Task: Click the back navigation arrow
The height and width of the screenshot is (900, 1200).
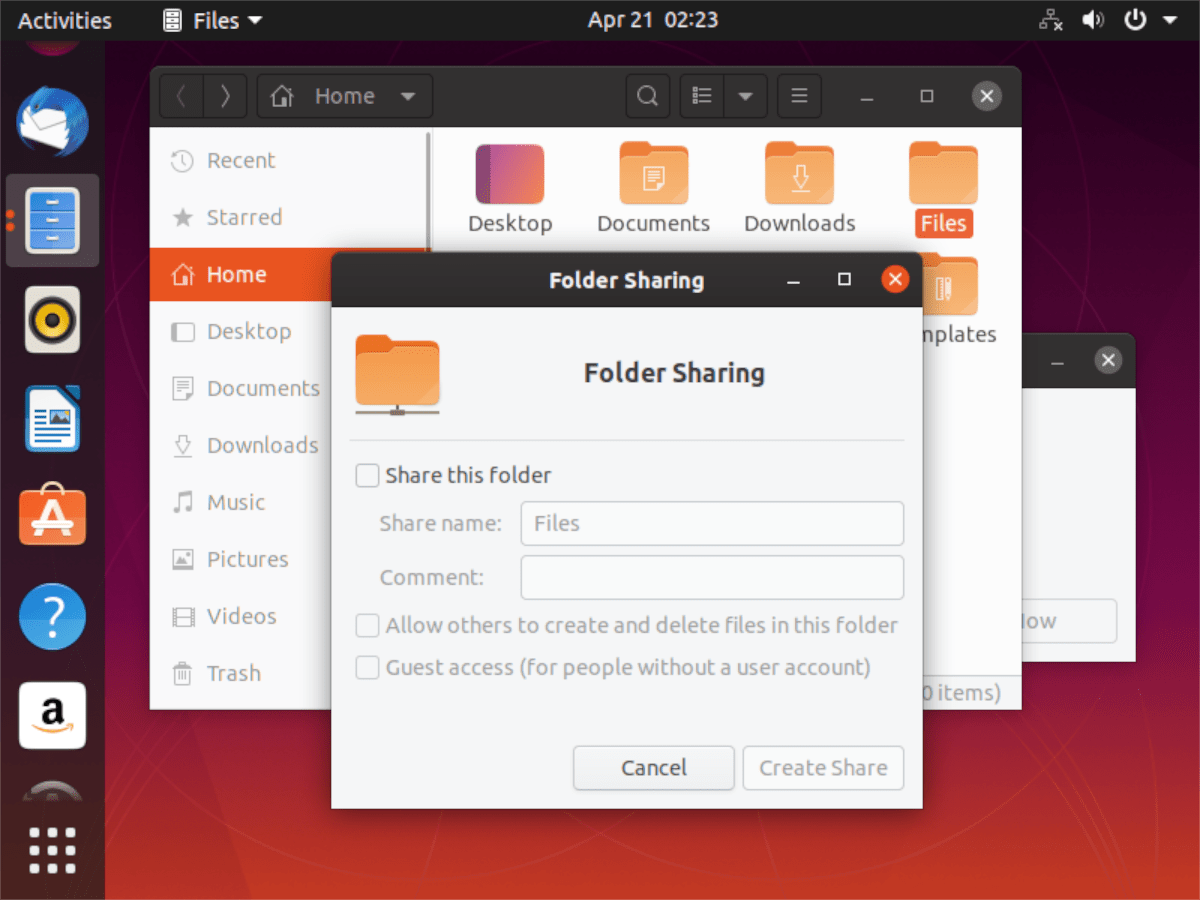Action: tap(181, 96)
